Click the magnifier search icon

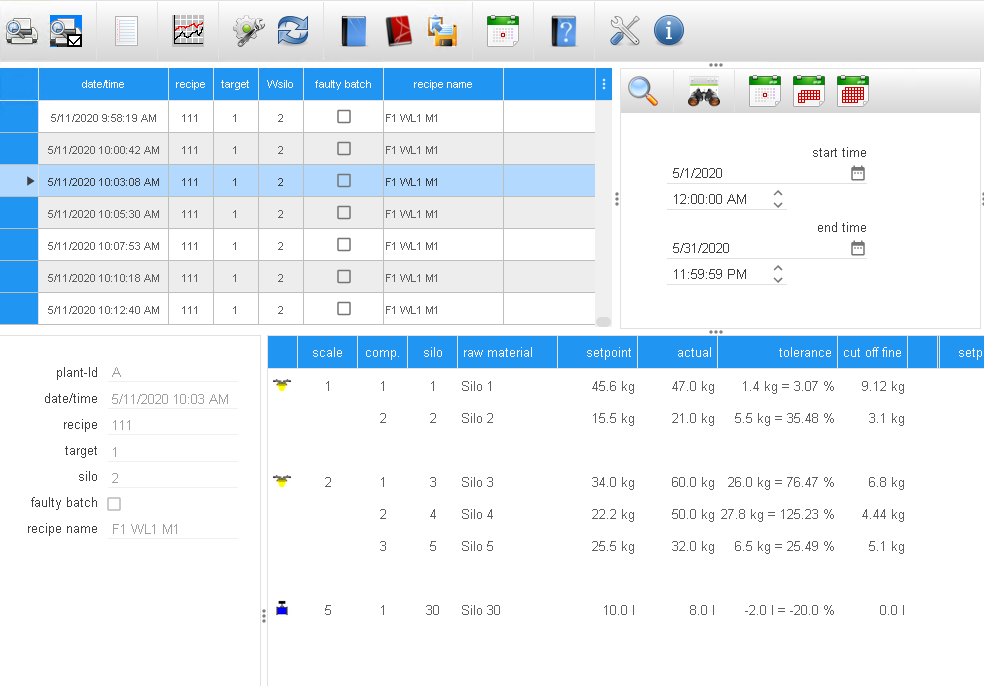point(643,92)
